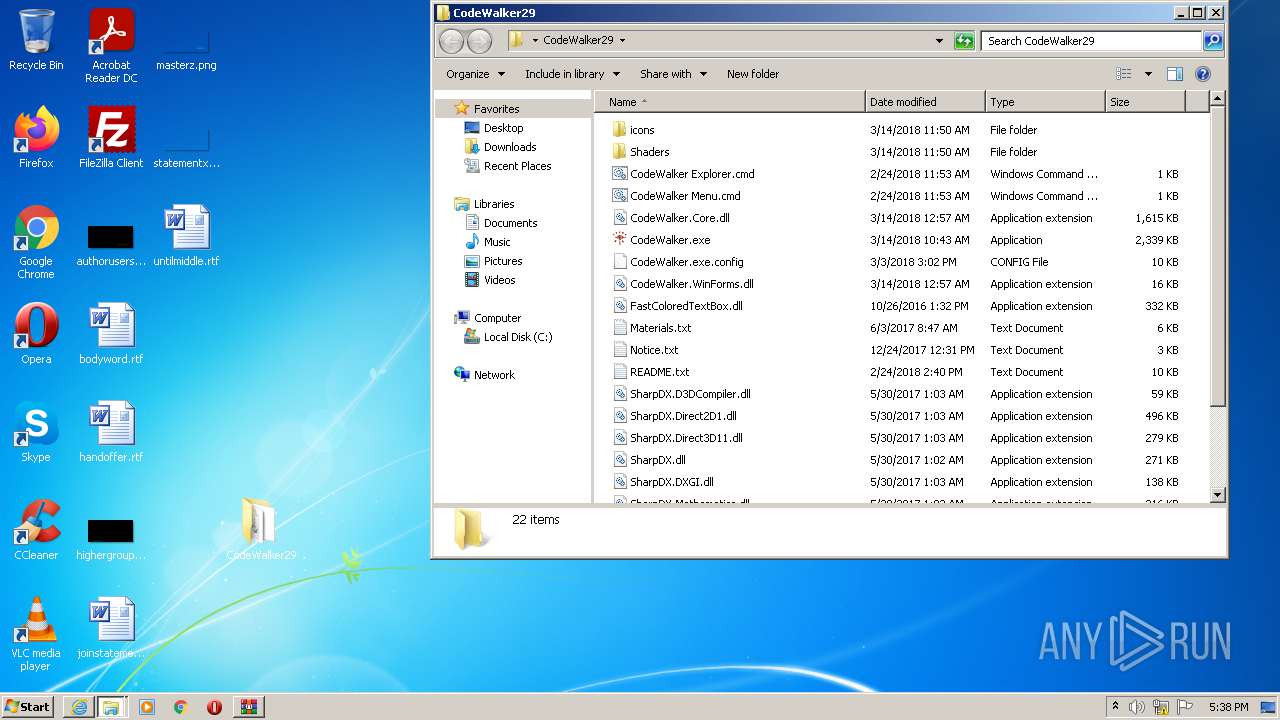Toggle the preview pane button
Screen dimensions: 1280x720
pos(1175,74)
